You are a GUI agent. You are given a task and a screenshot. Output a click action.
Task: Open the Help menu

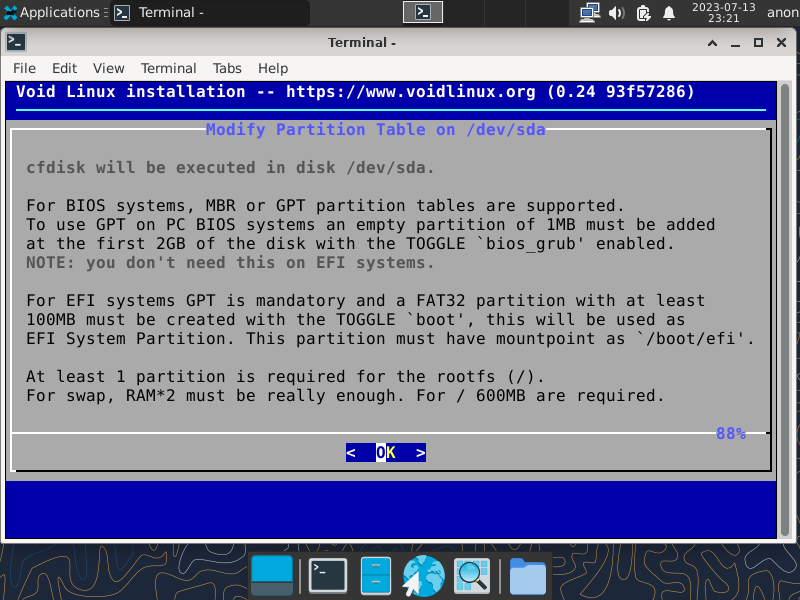click(273, 68)
